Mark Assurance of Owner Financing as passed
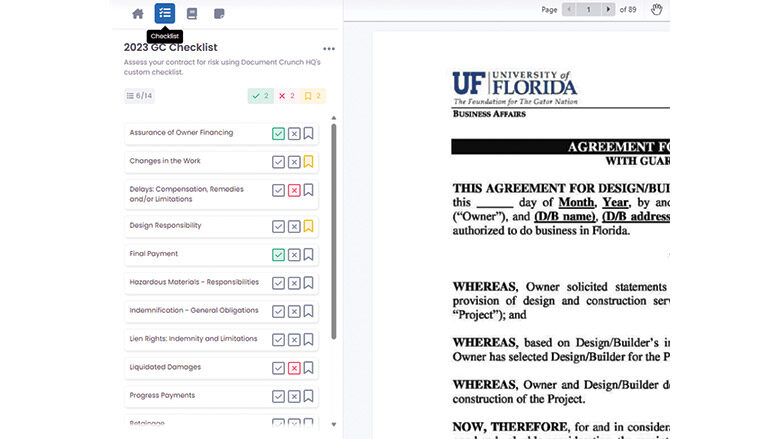This screenshot has width=780, height=439. pyautogui.click(x=278, y=133)
